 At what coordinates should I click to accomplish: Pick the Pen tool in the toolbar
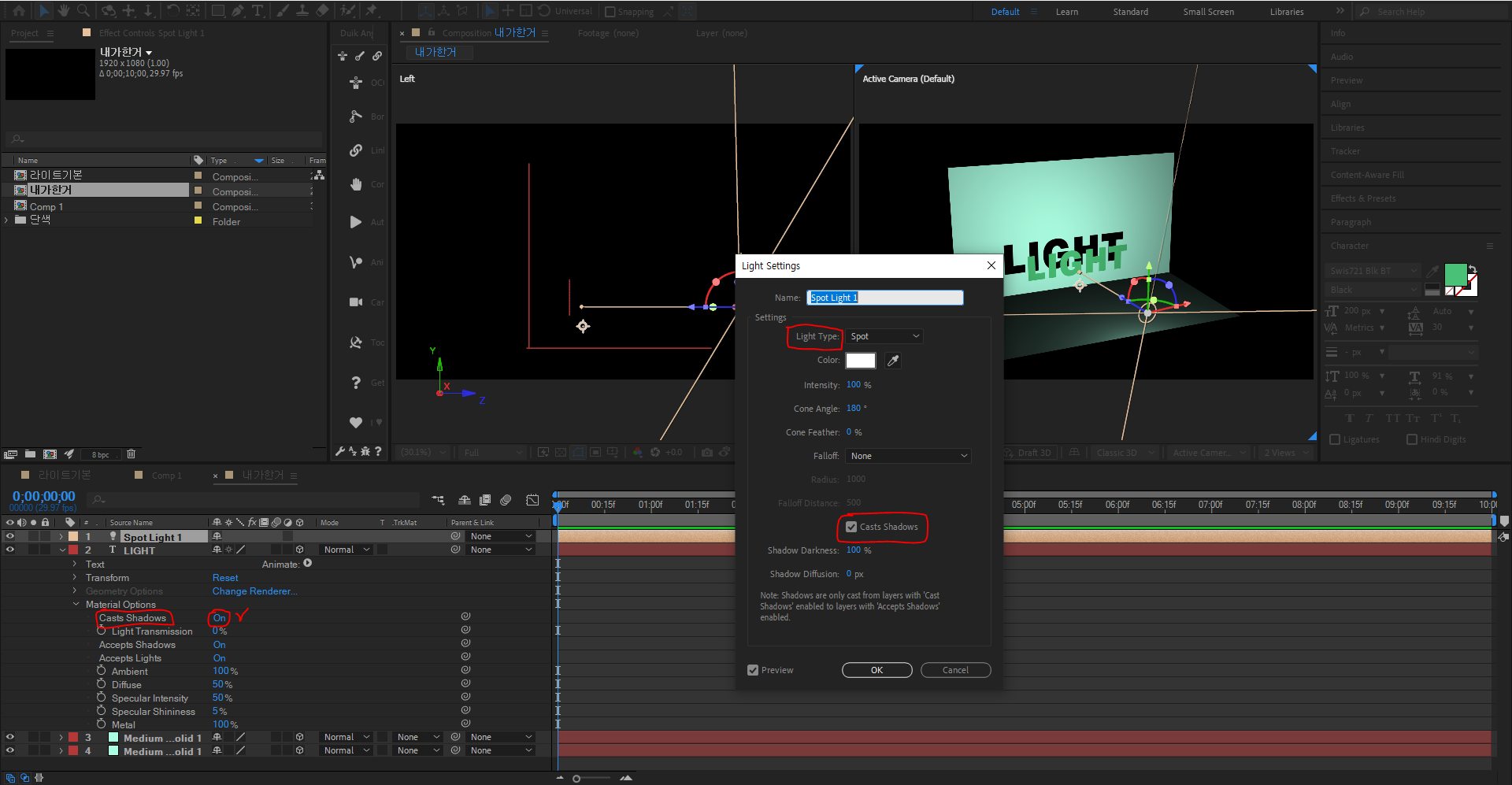(238, 11)
